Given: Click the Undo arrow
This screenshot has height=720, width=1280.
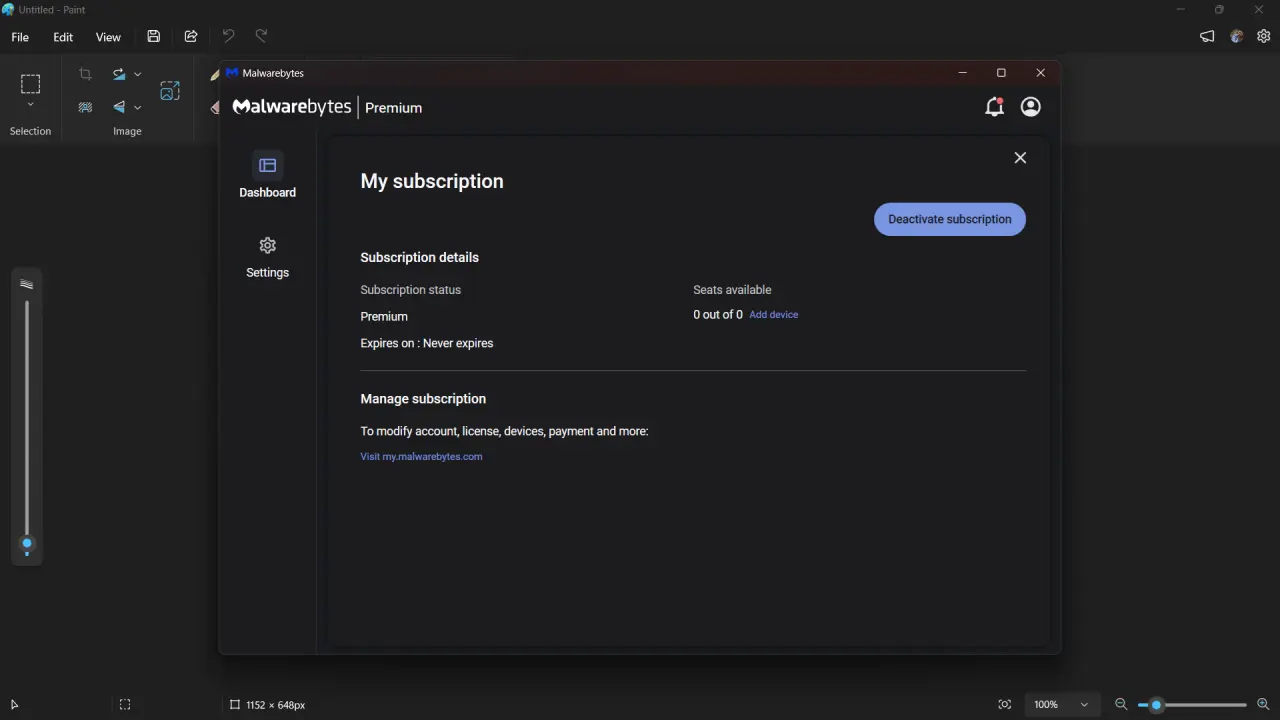Looking at the screenshot, I should pos(228,36).
